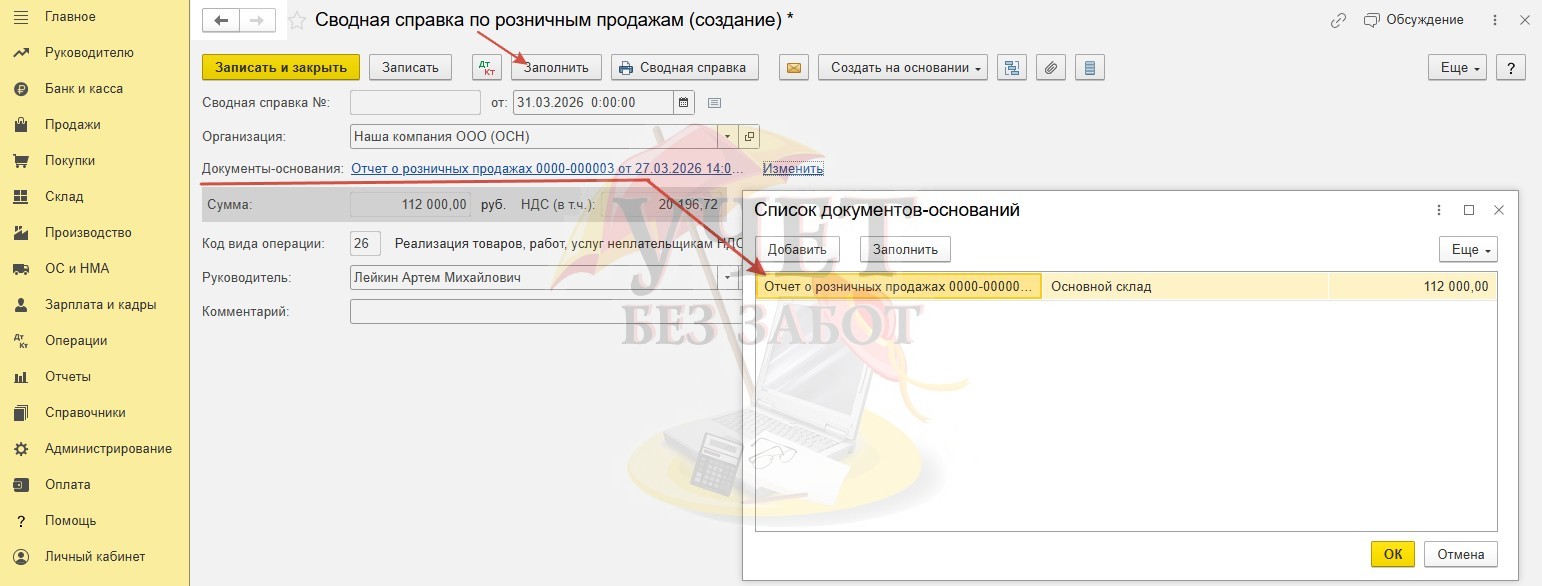Image resolution: width=1542 pixels, height=586 pixels.
Task: Click the Изменить link
Action: [x=793, y=169]
